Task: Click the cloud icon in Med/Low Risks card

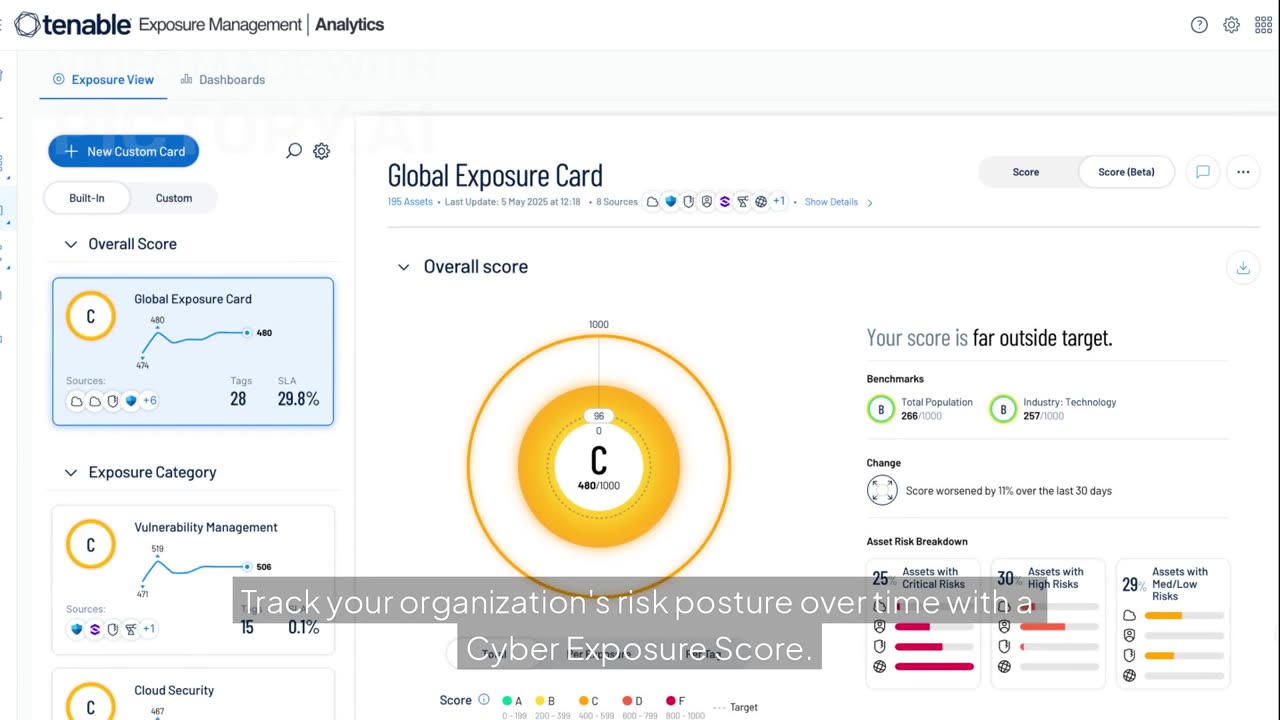Action: (1129, 616)
